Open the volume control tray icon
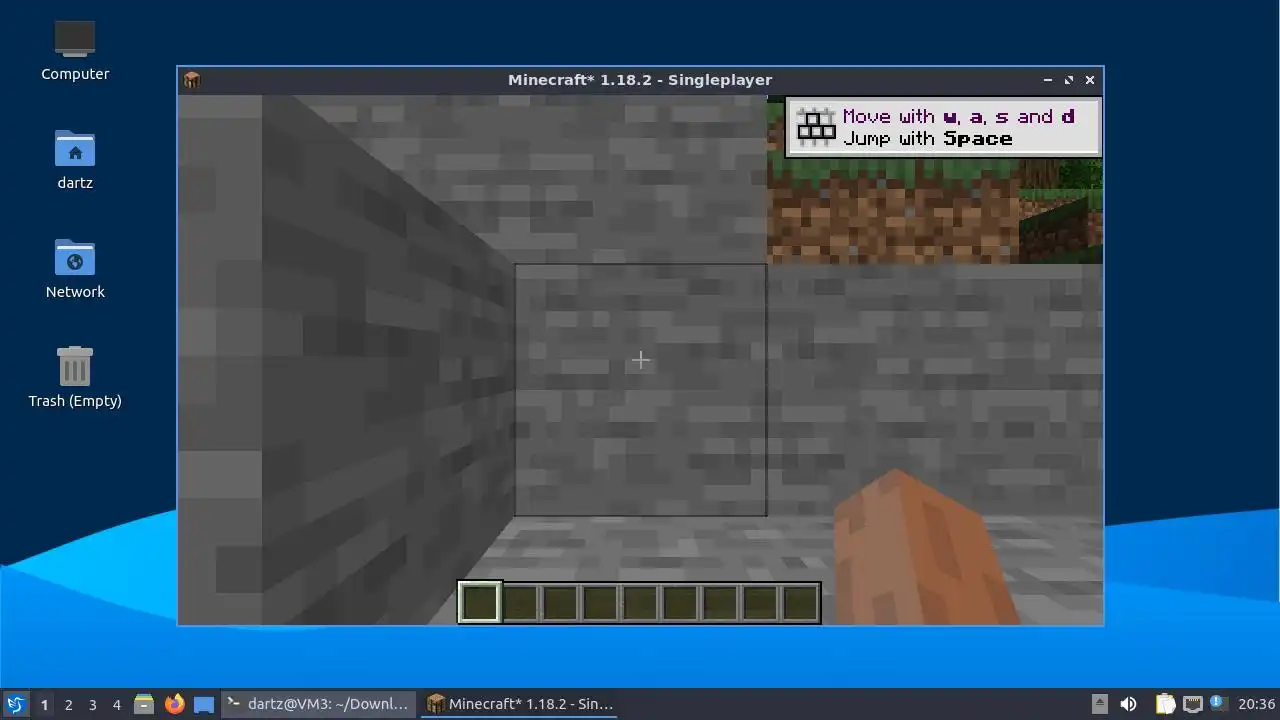The height and width of the screenshot is (720, 1280). coord(1128,704)
